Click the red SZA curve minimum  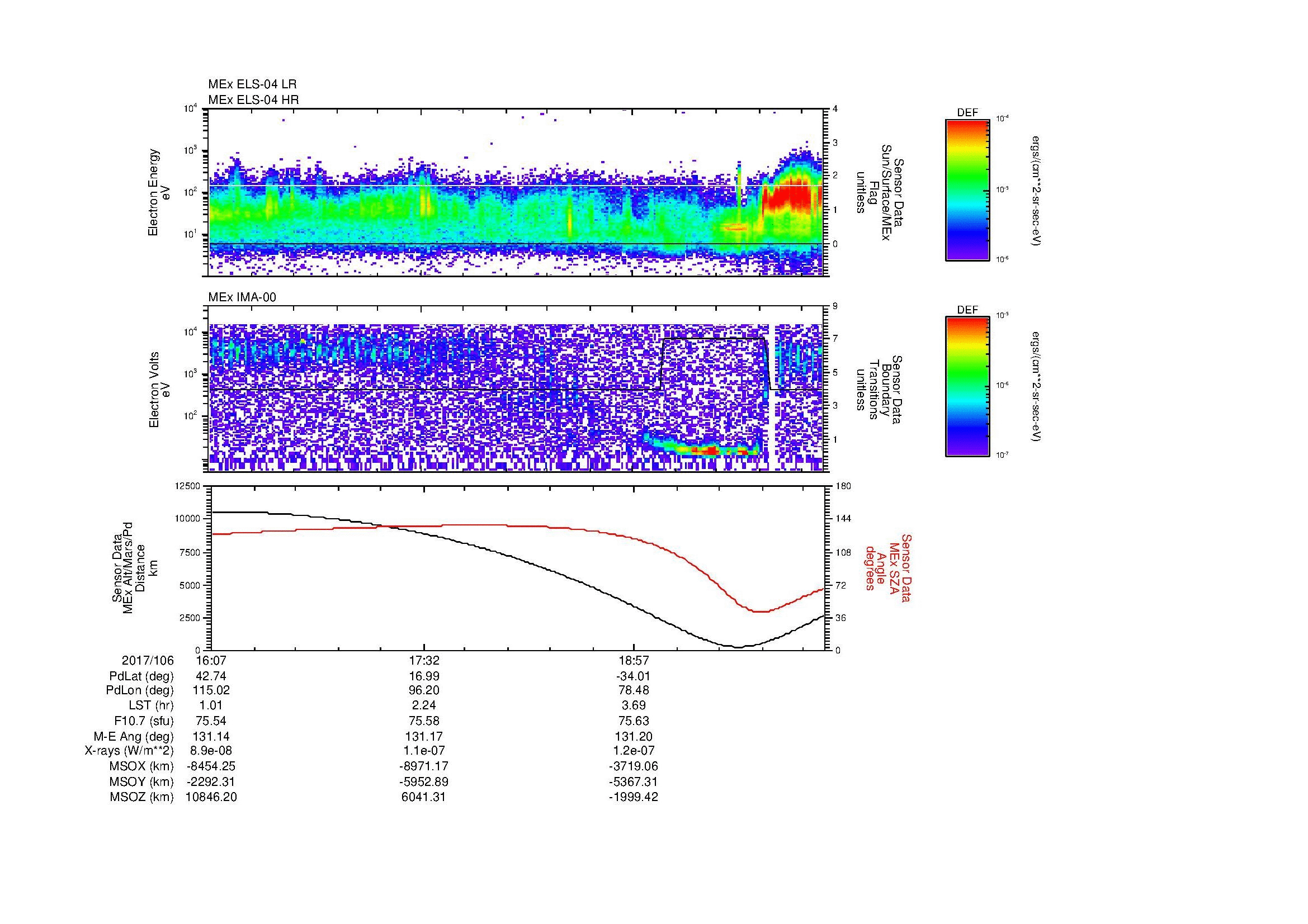761,612
